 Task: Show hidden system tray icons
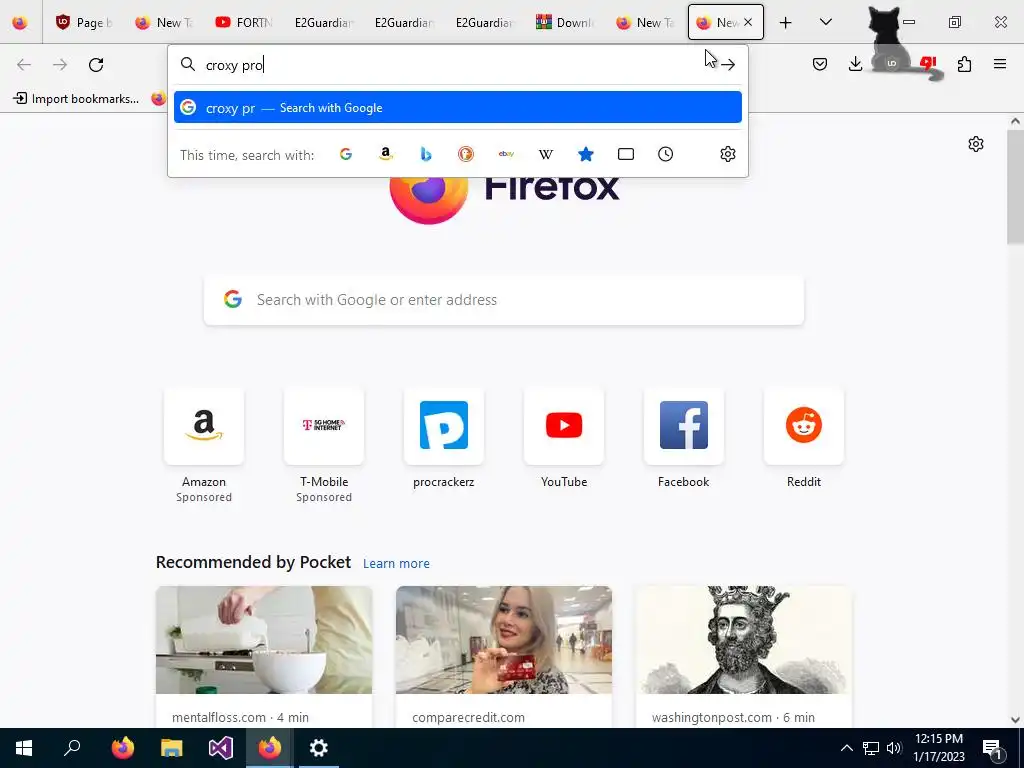click(846, 748)
